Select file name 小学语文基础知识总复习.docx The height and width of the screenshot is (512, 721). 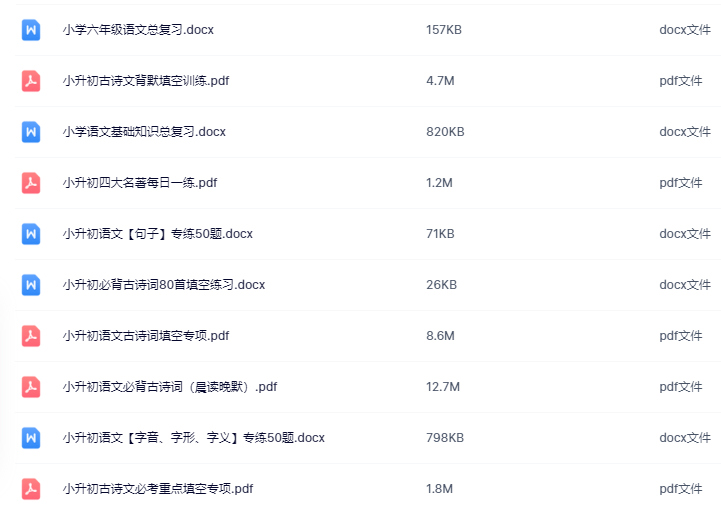(144, 132)
